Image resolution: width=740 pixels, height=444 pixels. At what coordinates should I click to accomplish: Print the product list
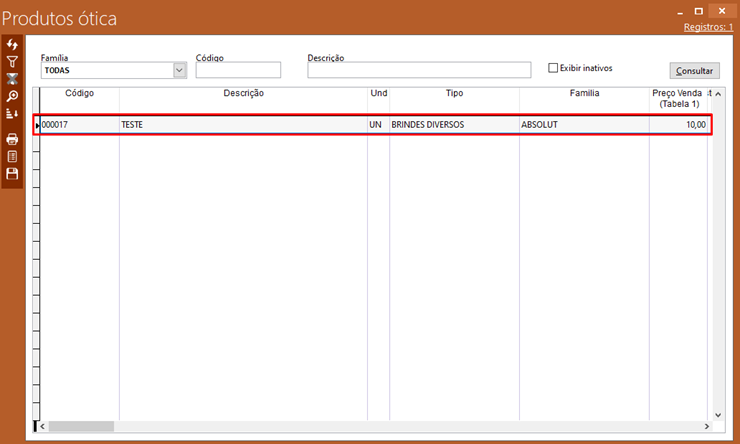click(x=12, y=139)
